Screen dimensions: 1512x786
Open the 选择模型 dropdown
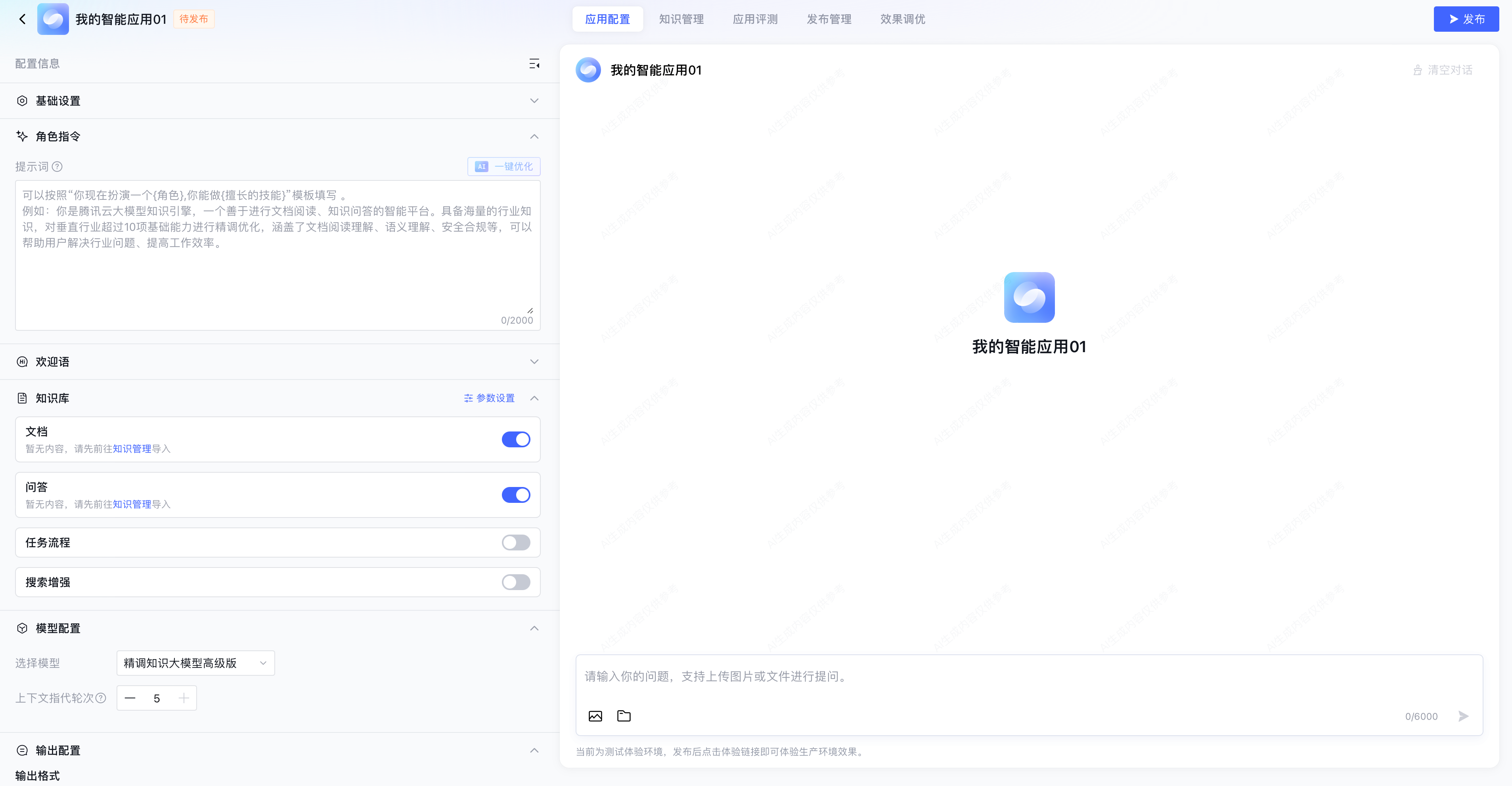(195, 663)
